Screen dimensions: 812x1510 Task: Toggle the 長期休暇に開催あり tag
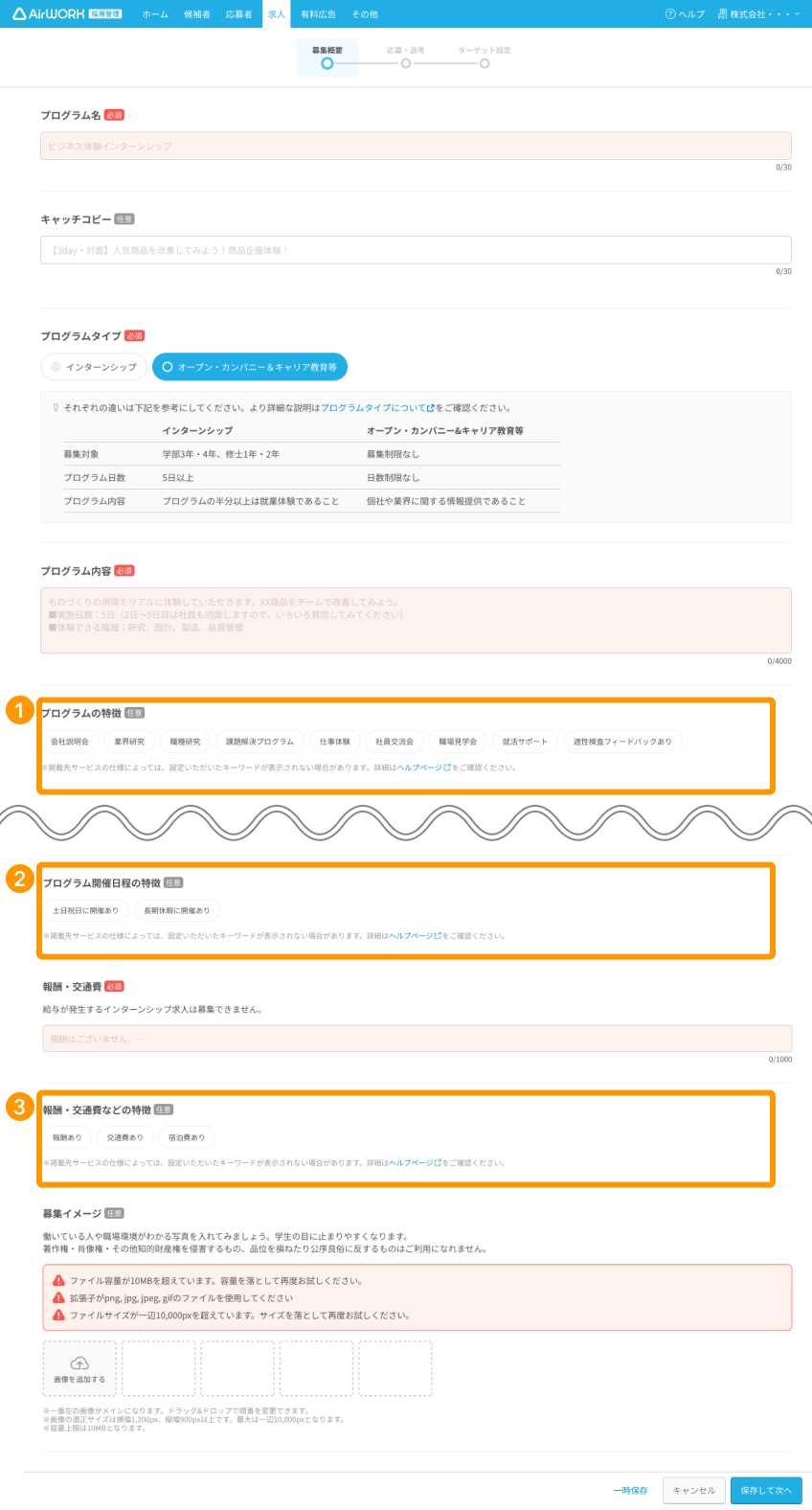[x=177, y=910]
